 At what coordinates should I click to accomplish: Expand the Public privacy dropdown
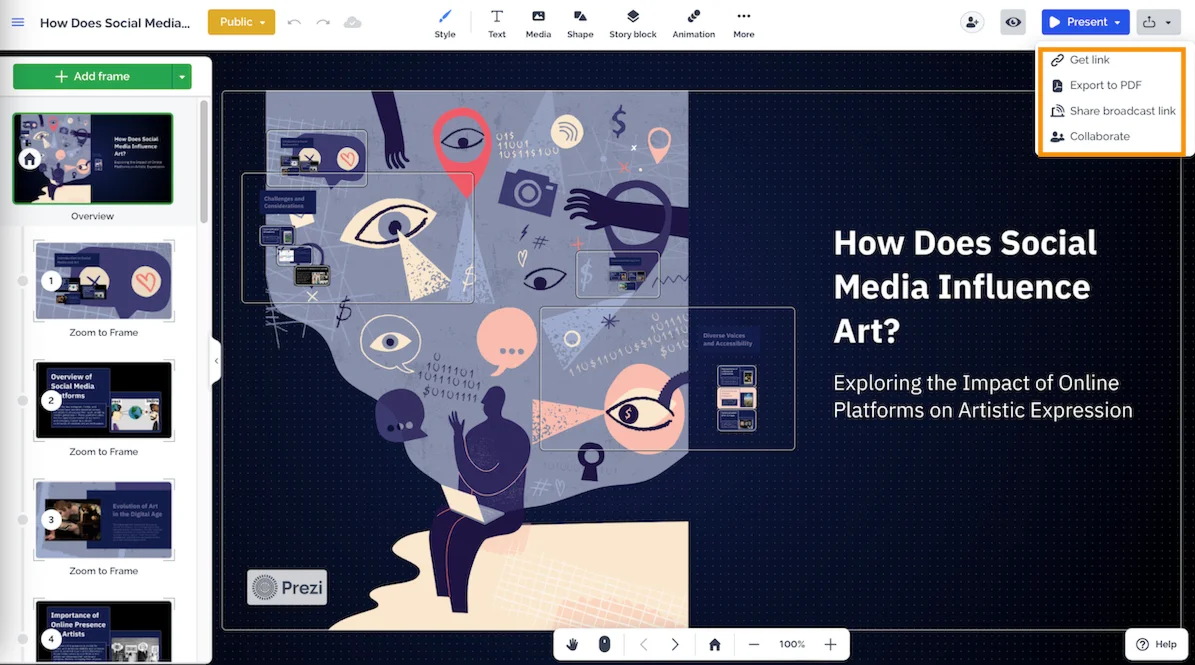[x=241, y=22]
